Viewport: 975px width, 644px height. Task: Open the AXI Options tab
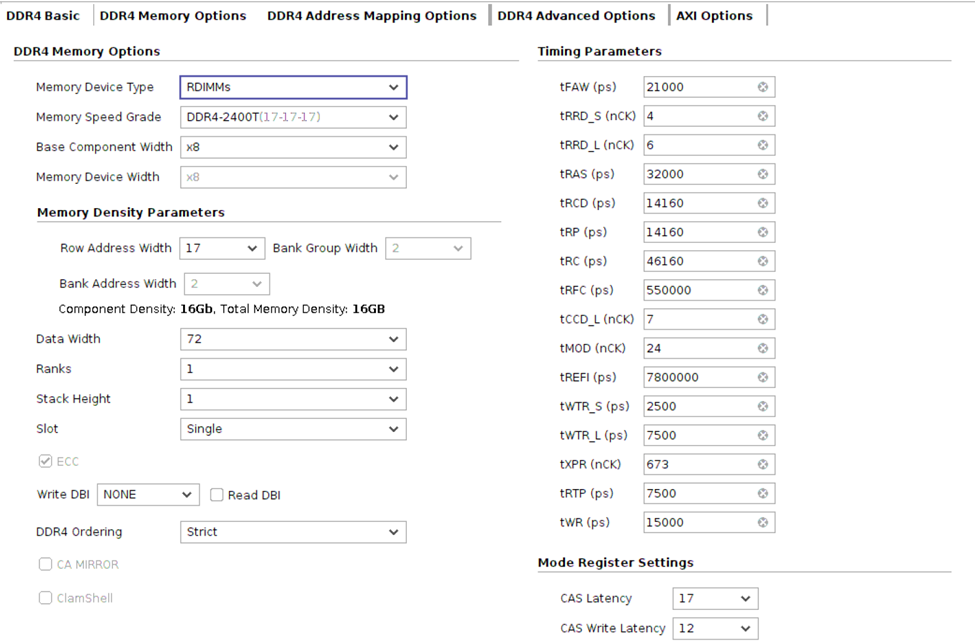(x=714, y=16)
